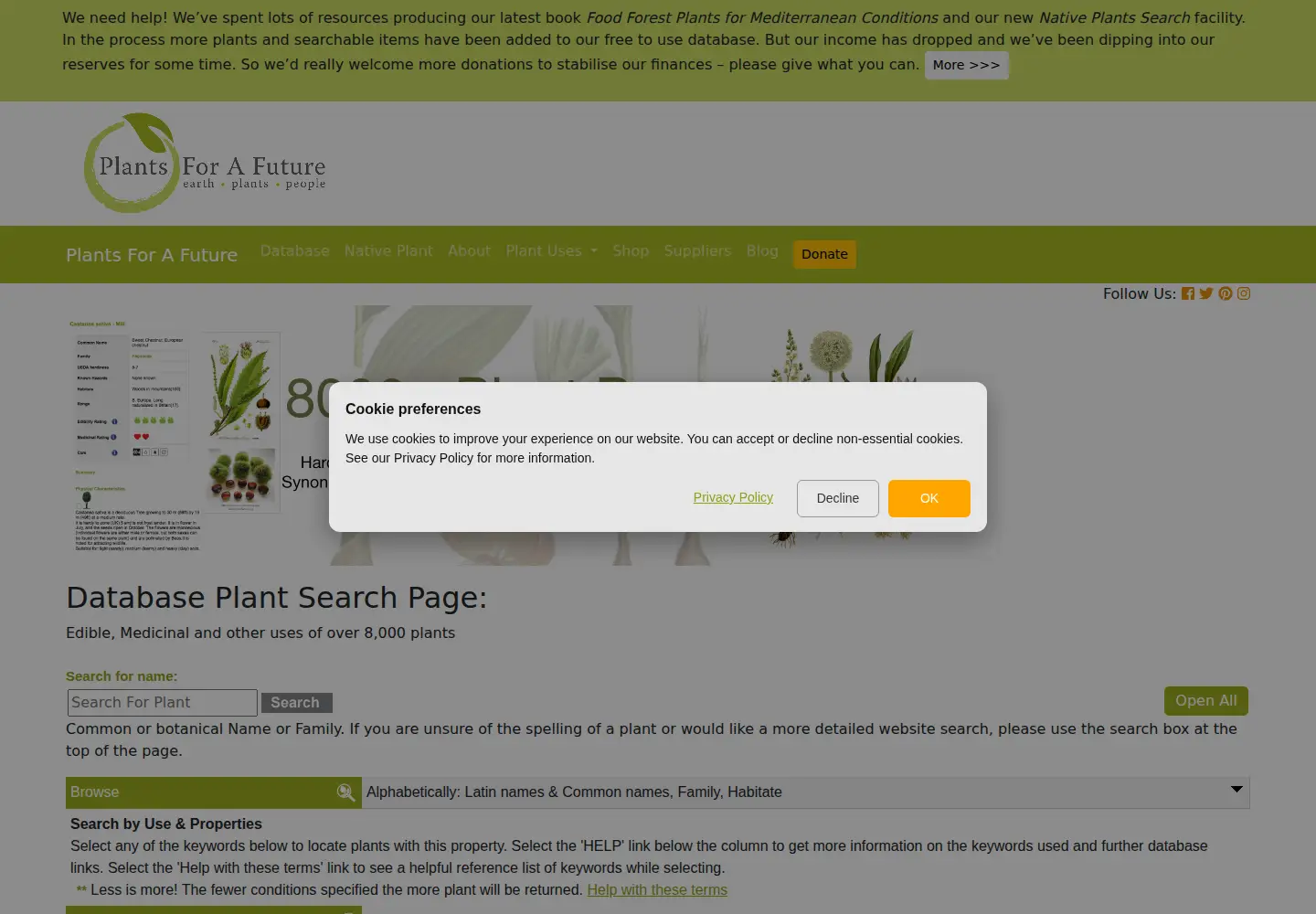Open the Facebook follow icon
The height and width of the screenshot is (914, 1316).
tap(1188, 293)
